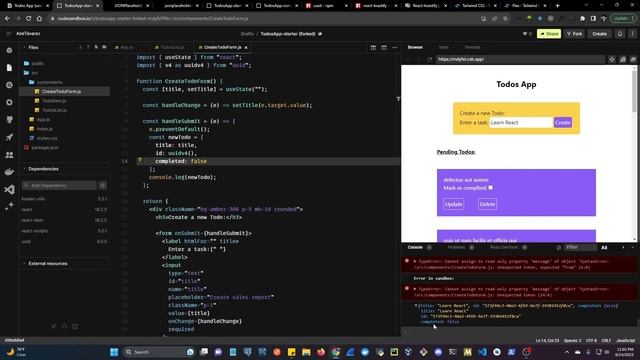Viewport: 640px width, 360px height.
Task: Open the All log level dropdown in console
Action: tap(604, 247)
